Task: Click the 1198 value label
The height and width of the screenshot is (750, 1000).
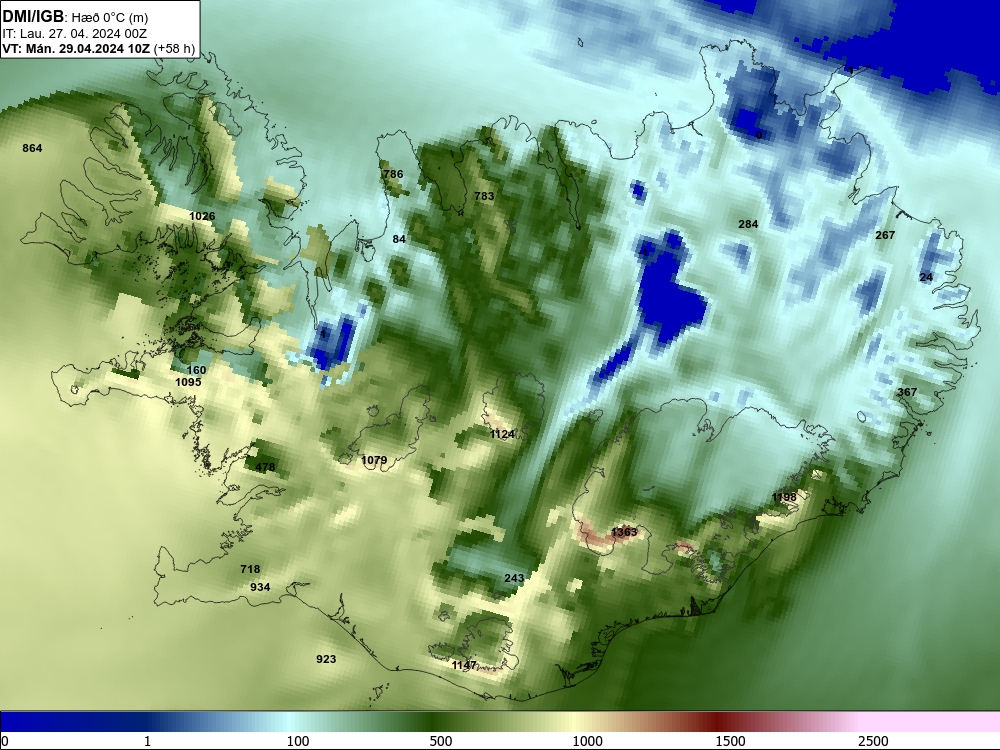Action: point(784,497)
